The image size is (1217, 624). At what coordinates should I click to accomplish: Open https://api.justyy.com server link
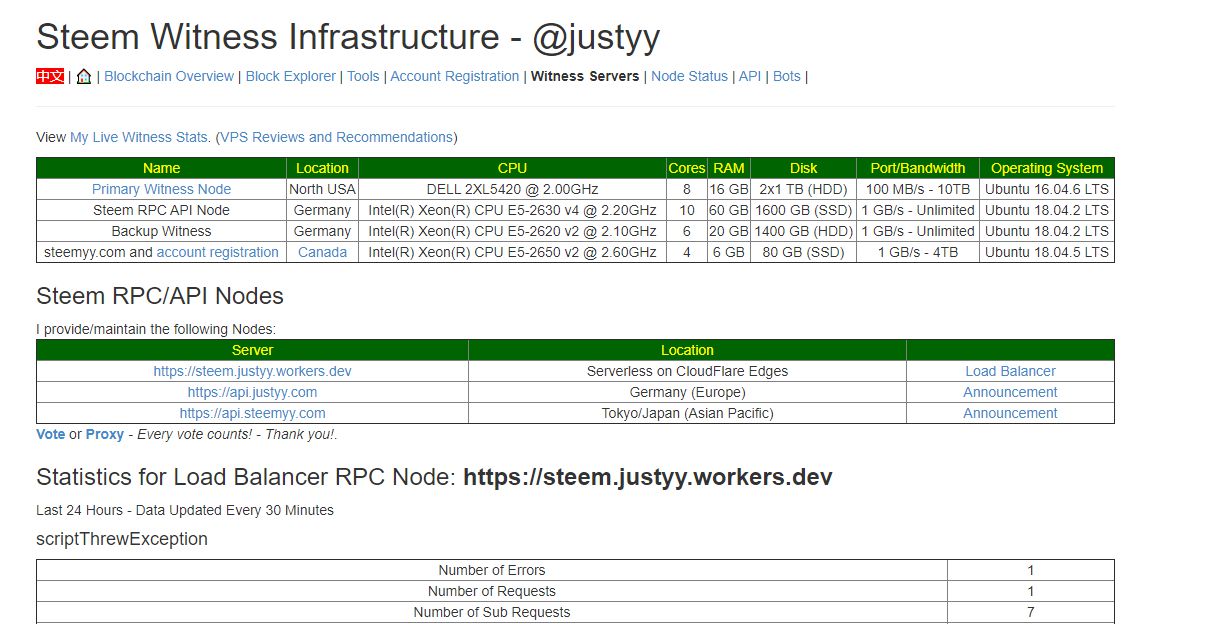click(252, 392)
